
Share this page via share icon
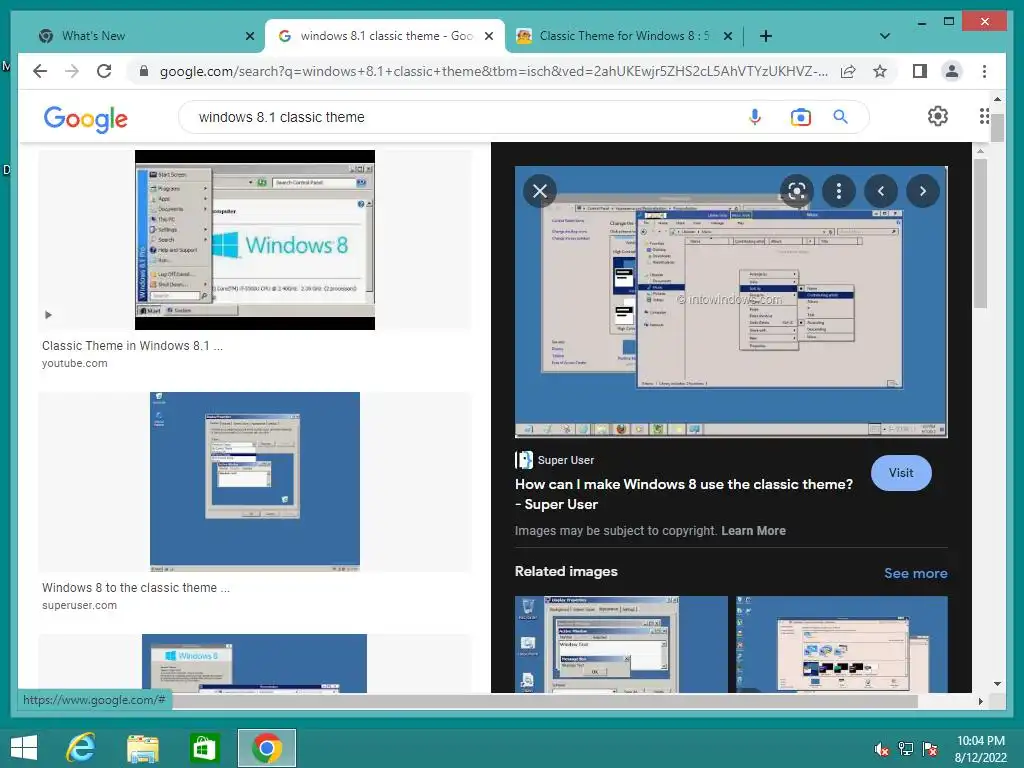pyautogui.click(x=848, y=71)
